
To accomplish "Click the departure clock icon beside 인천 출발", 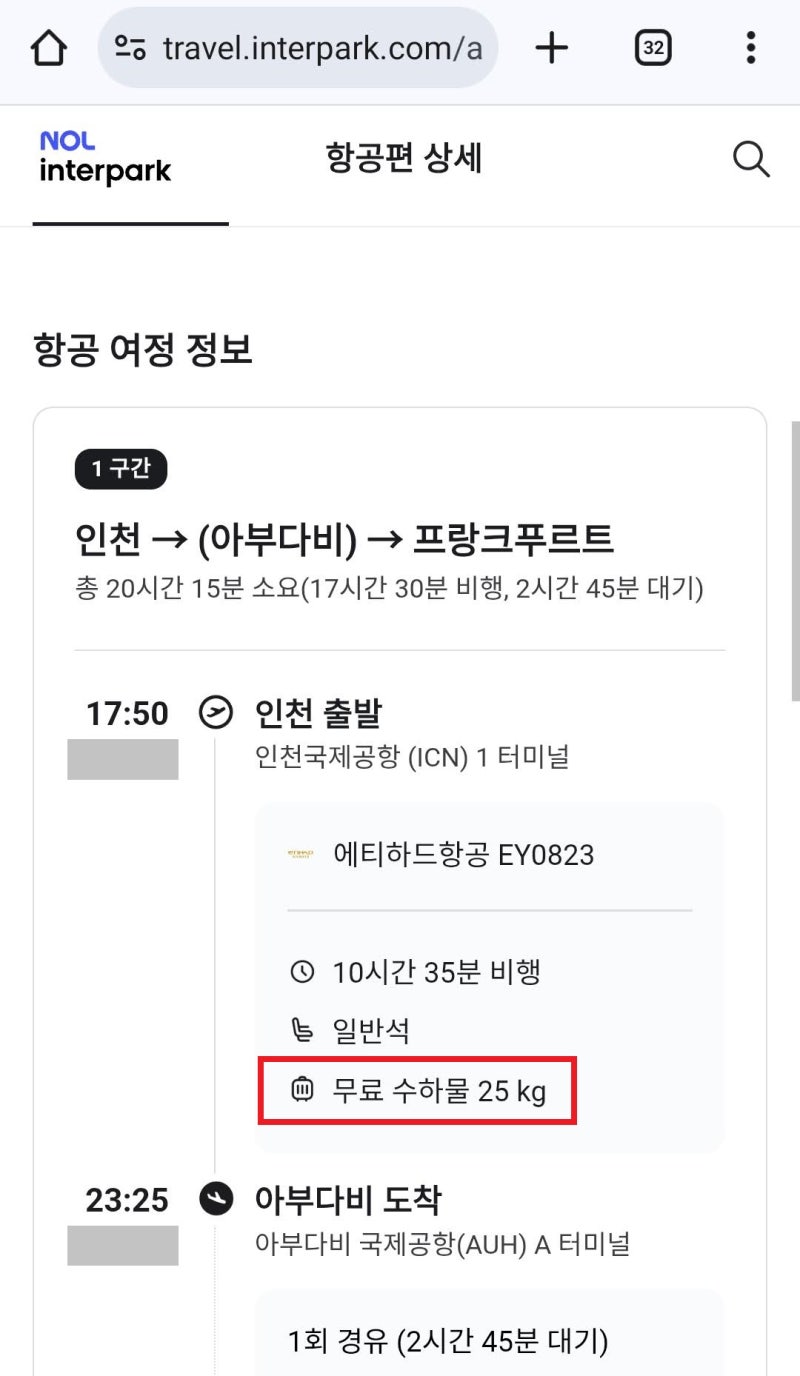I will [x=216, y=712].
